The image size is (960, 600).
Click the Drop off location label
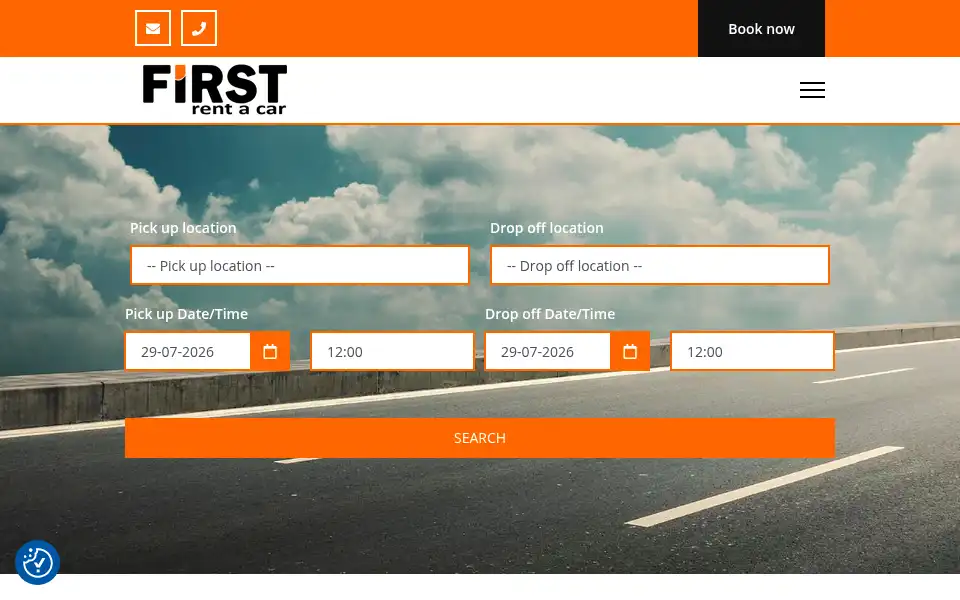[547, 228]
